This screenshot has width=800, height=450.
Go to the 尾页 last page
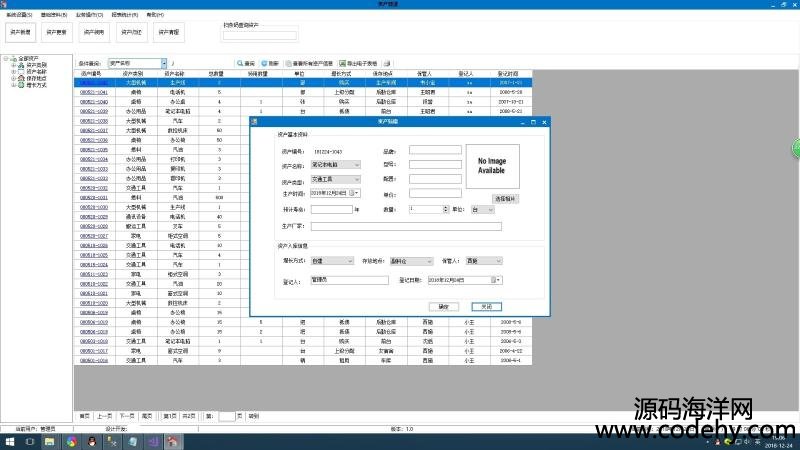coord(147,416)
